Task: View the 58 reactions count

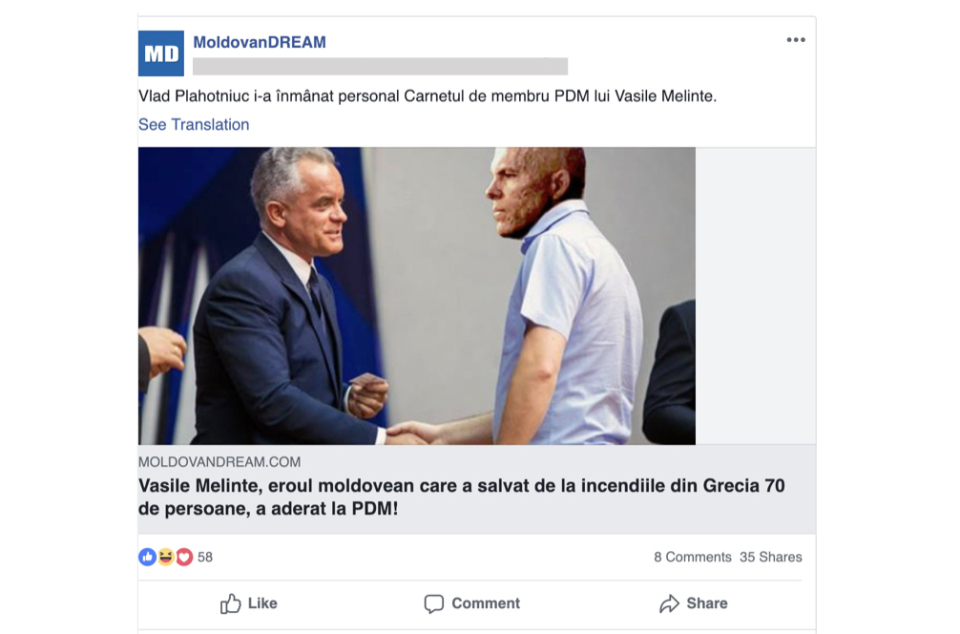Action: [205, 557]
